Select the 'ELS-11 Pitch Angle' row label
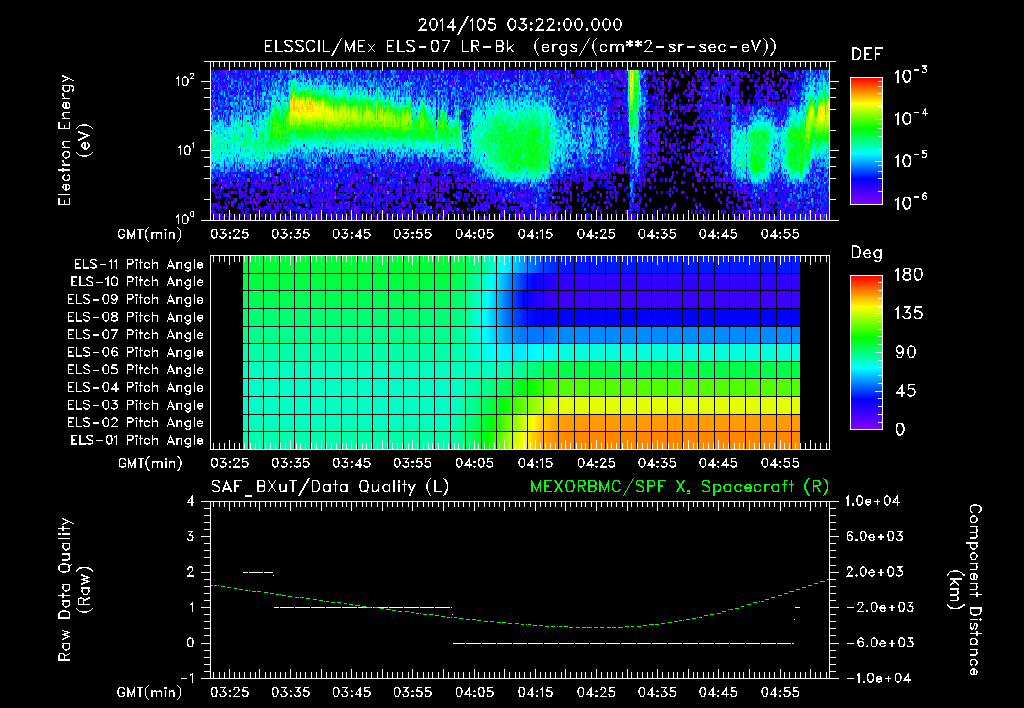 click(138, 265)
